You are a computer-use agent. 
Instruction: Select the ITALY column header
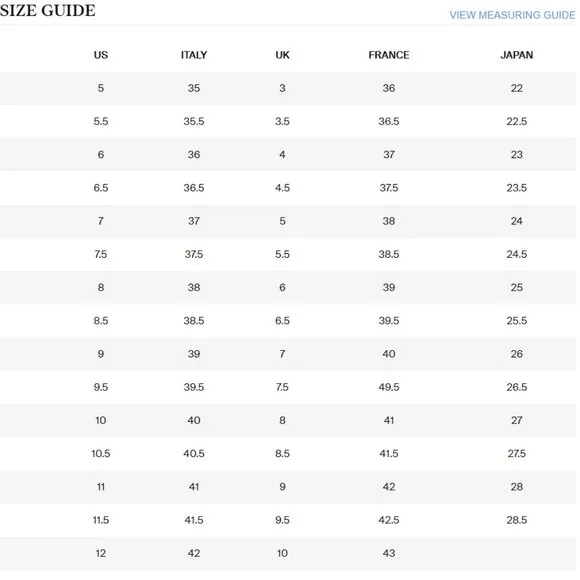194,55
